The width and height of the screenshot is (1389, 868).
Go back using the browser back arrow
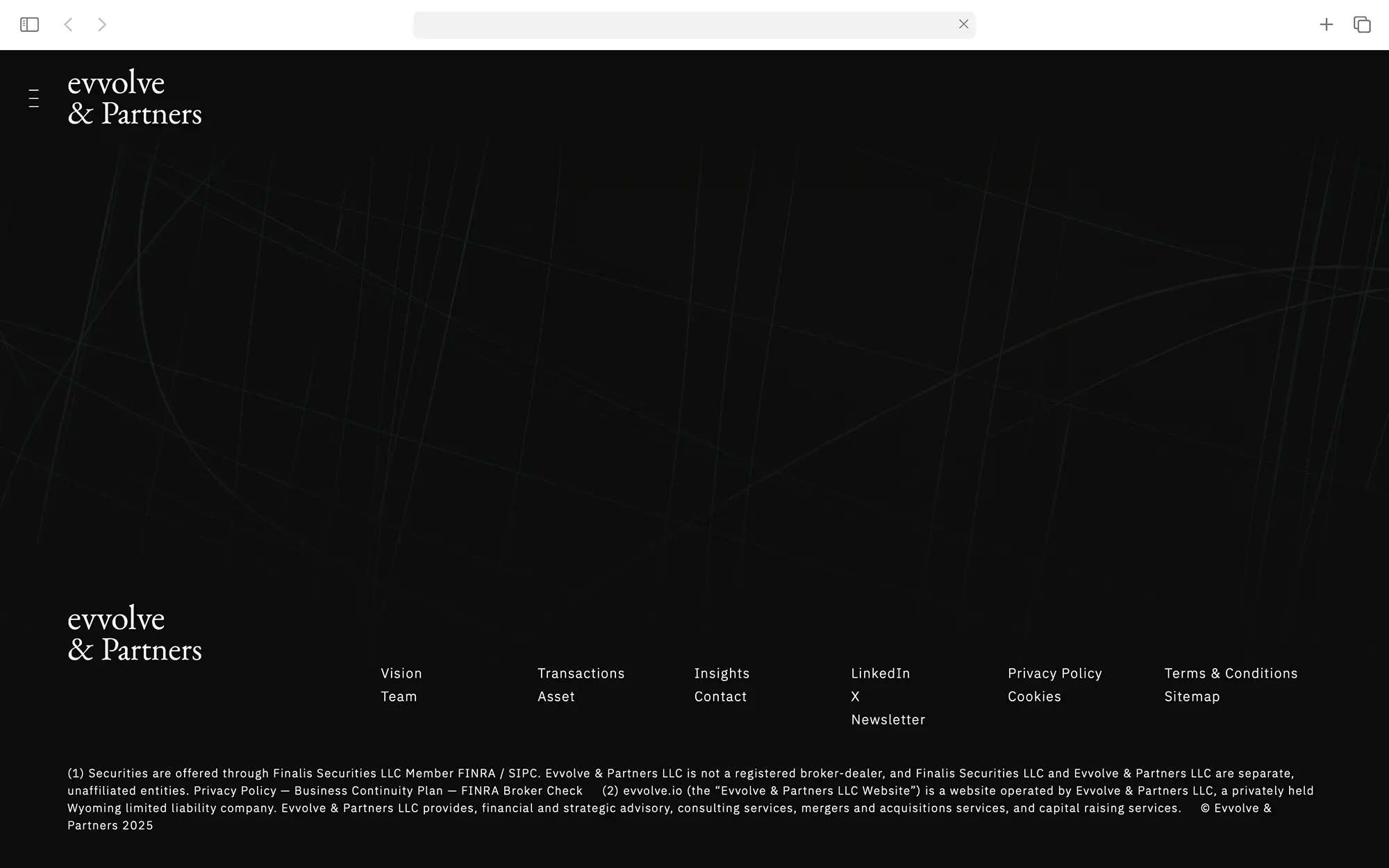[x=69, y=24]
